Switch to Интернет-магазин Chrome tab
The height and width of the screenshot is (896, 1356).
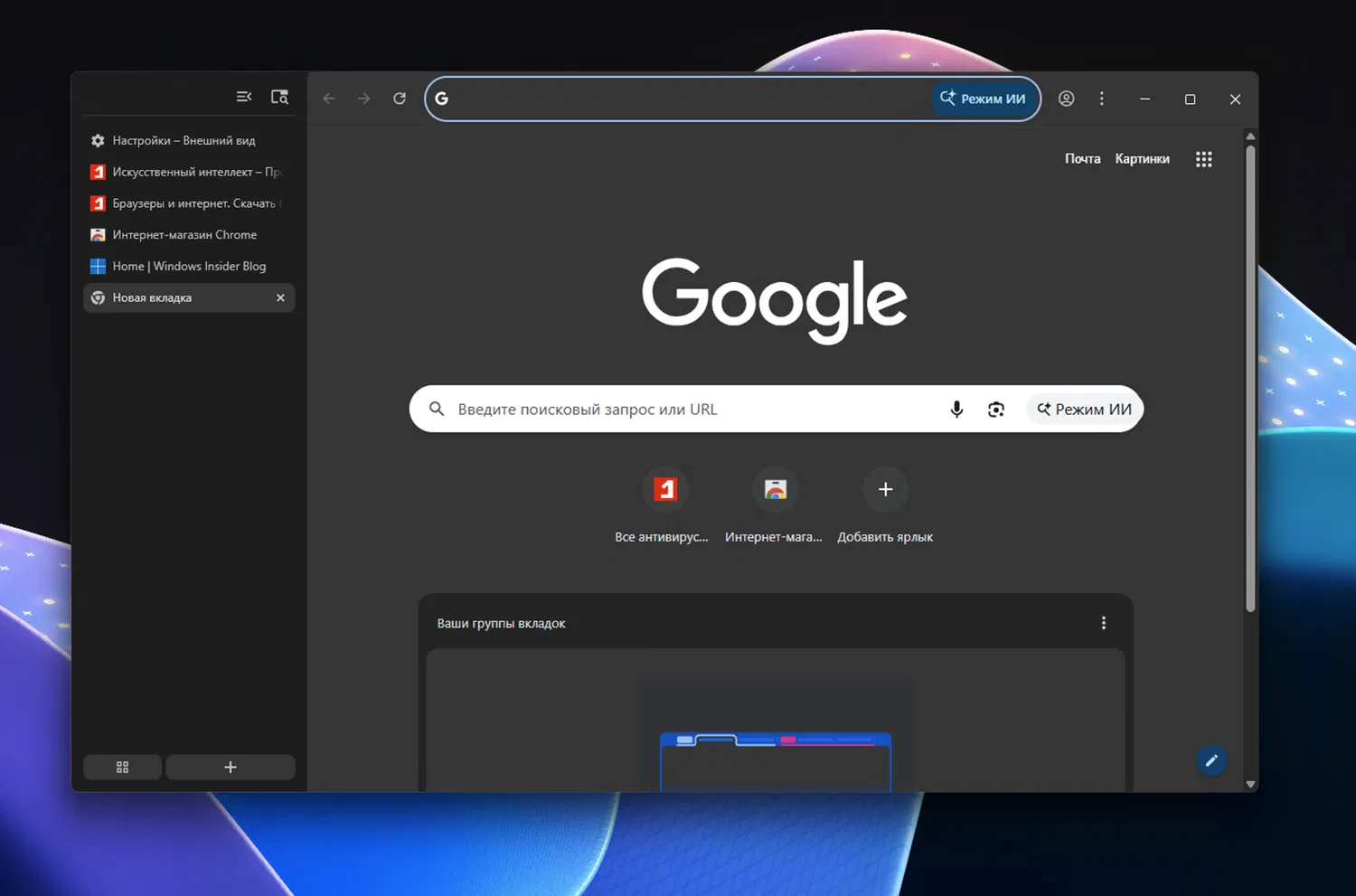coord(189,235)
